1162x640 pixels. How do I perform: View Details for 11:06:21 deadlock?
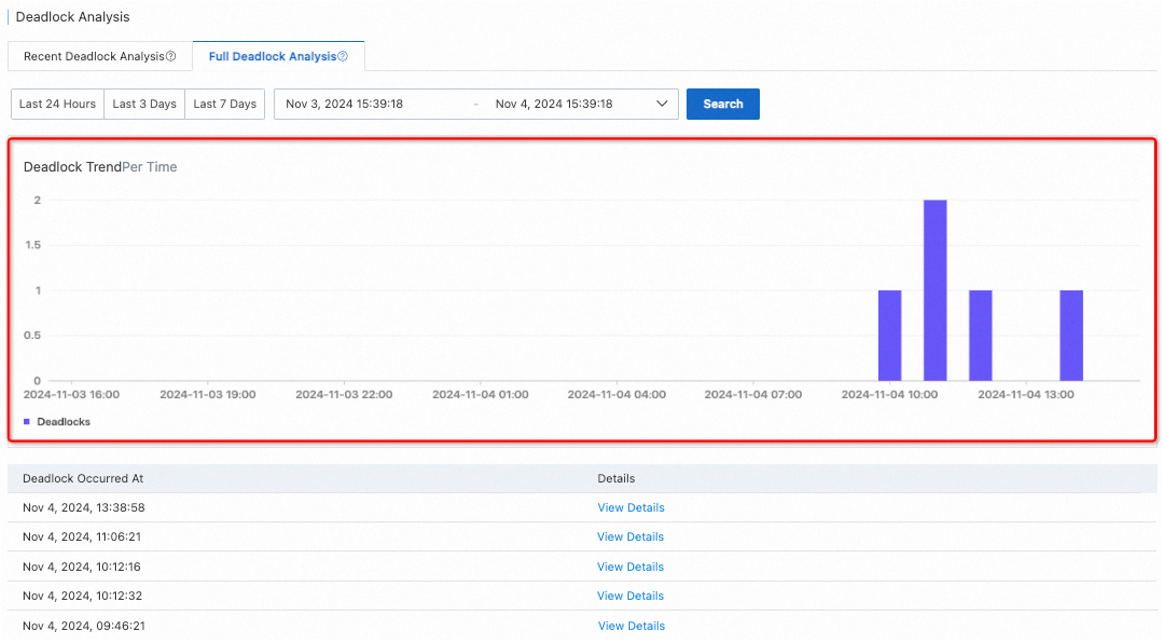click(631, 536)
